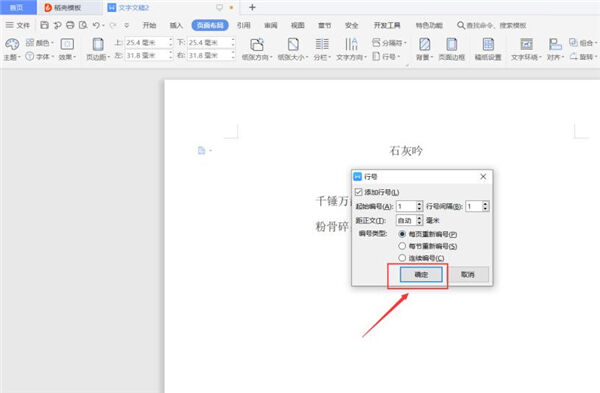Open the 行号 line numbers dropdown in ribbon
The height and width of the screenshot is (393, 600).
pos(387,57)
